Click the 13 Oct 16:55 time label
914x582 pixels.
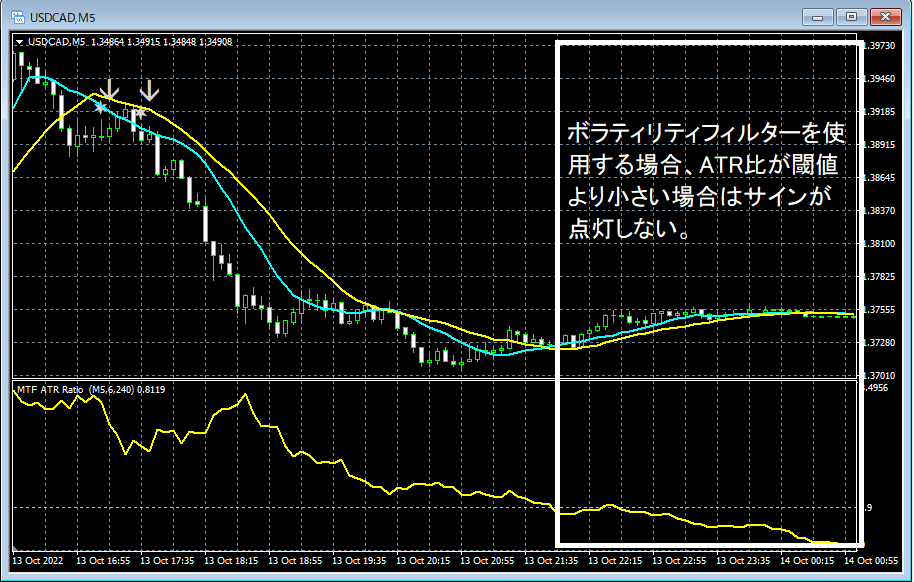103,561
